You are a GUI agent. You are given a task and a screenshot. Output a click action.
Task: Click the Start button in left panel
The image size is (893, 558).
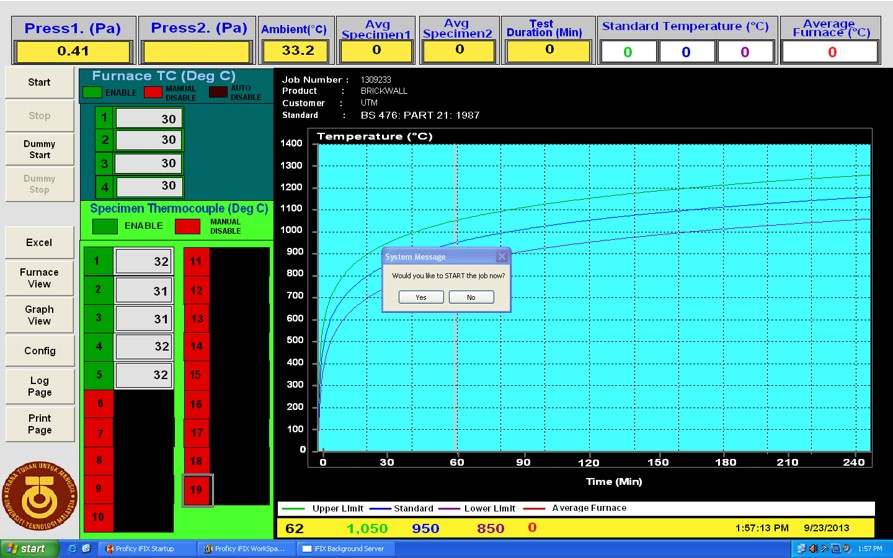coord(39,83)
